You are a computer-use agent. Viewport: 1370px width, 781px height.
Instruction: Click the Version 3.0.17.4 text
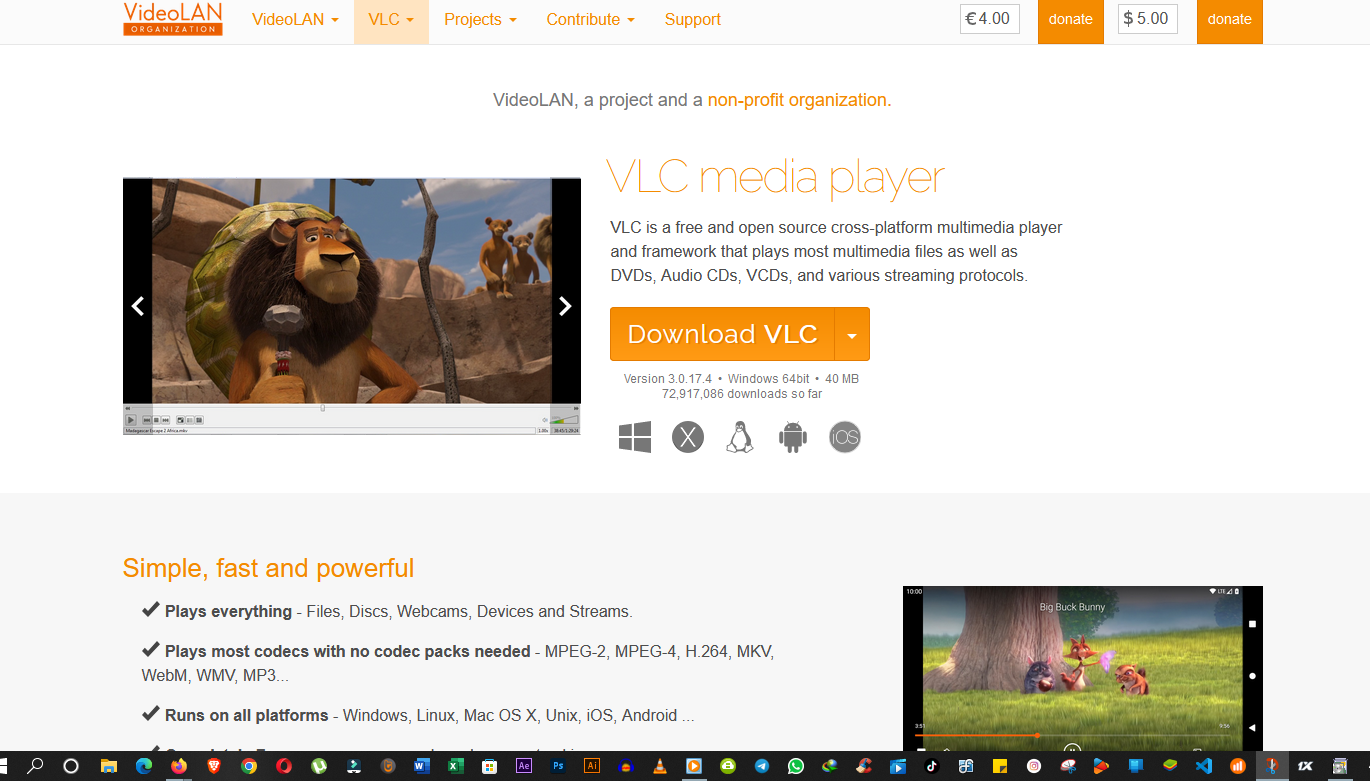click(668, 379)
